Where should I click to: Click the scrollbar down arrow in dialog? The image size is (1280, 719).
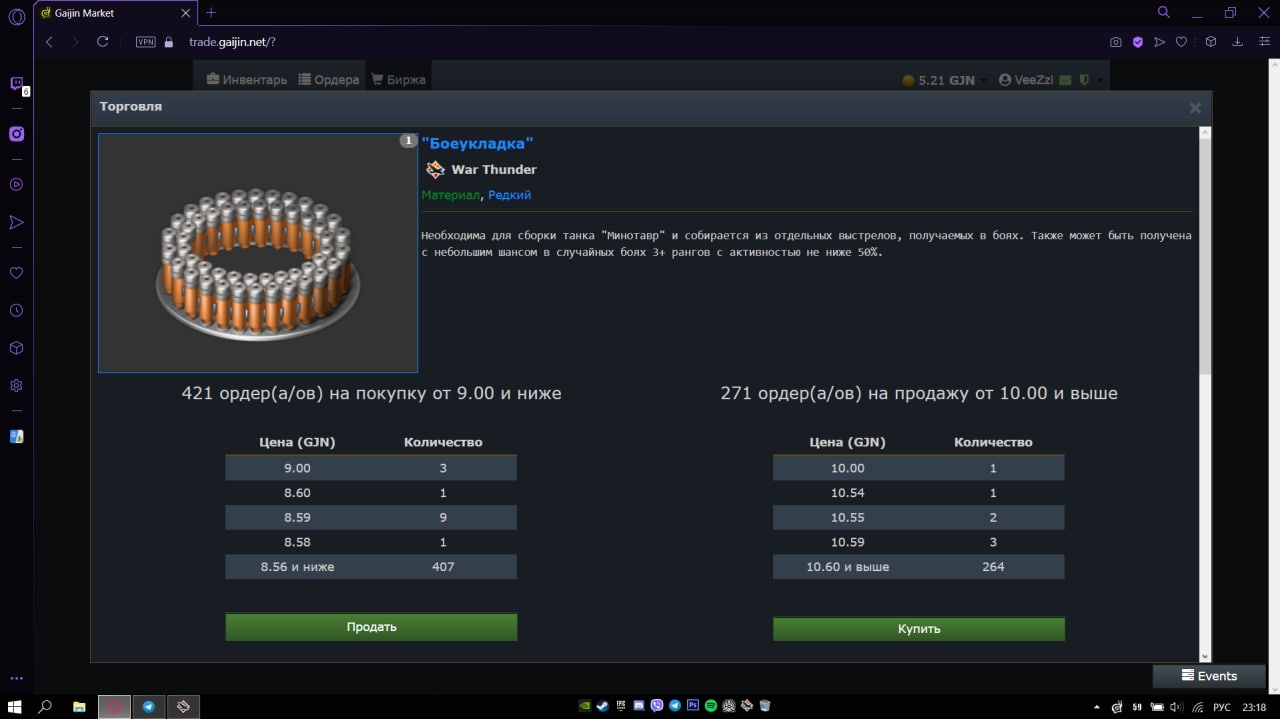1205,656
